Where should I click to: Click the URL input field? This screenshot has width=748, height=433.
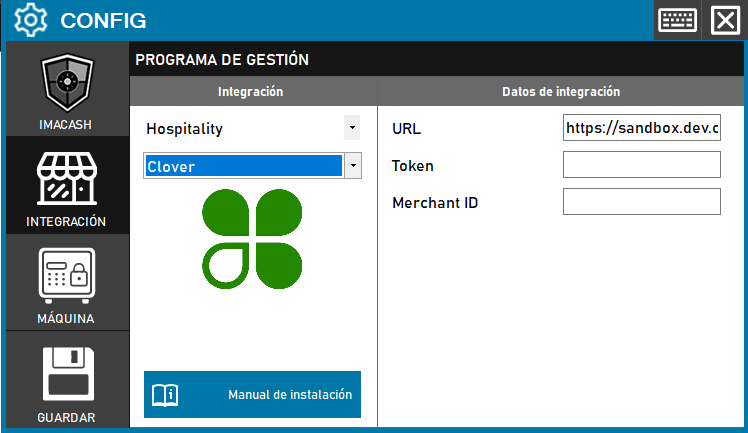coord(641,128)
